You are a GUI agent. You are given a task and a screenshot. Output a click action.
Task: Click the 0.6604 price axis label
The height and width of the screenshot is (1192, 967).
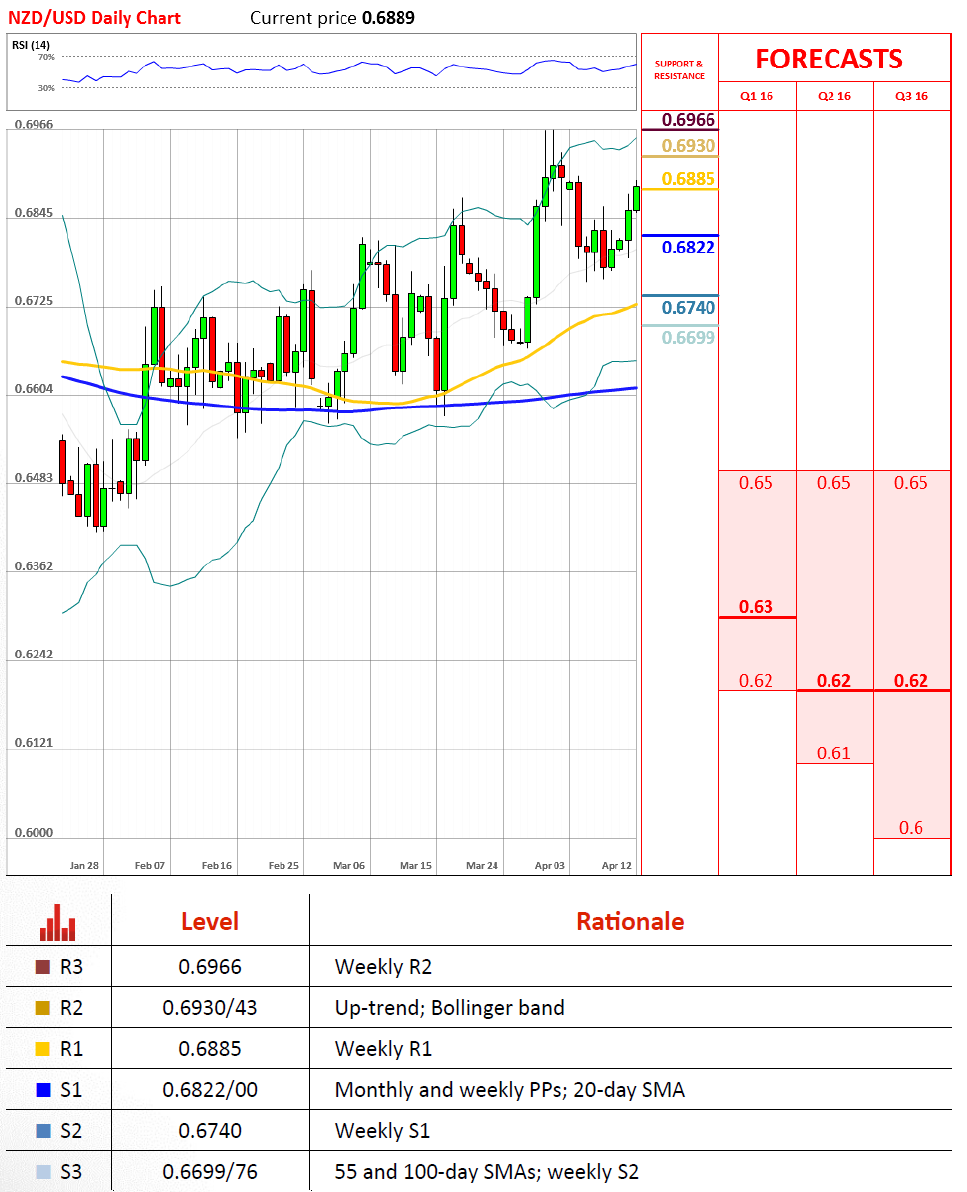pos(34,389)
